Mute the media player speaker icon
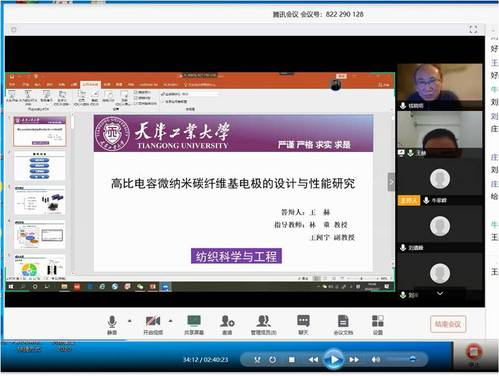The image size is (499, 376). coord(376,359)
